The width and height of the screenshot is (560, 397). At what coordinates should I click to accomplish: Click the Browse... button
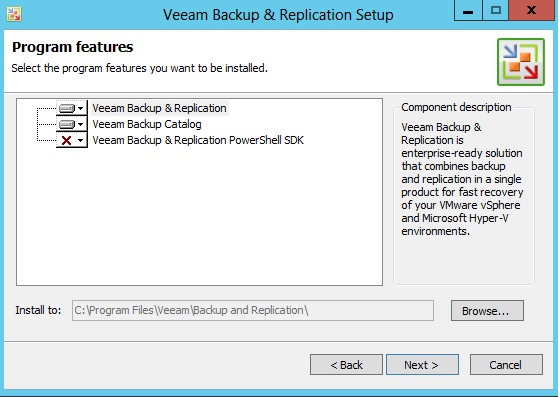pyautogui.click(x=487, y=311)
